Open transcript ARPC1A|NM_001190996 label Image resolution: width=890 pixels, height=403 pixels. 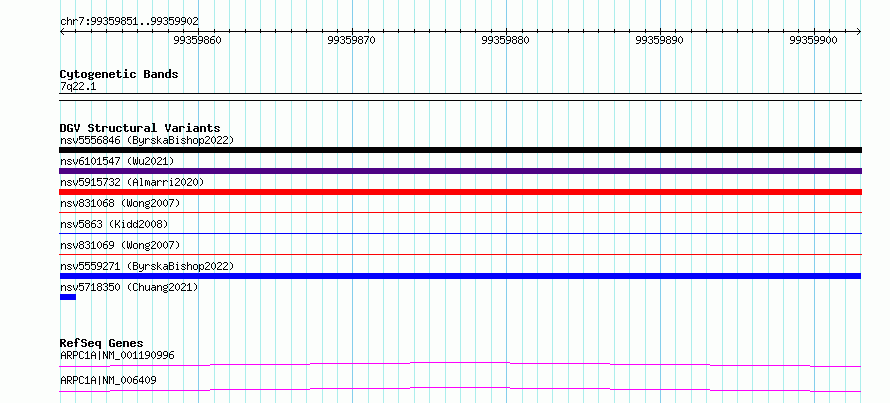point(117,355)
